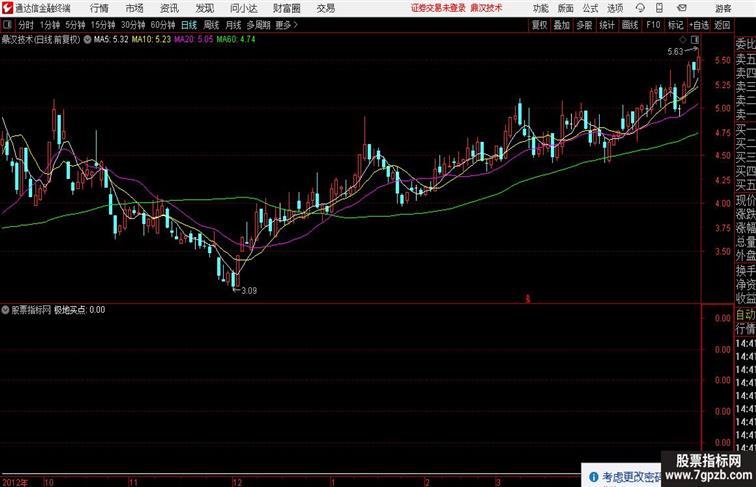Open the mail envelope icon

coord(682,8)
